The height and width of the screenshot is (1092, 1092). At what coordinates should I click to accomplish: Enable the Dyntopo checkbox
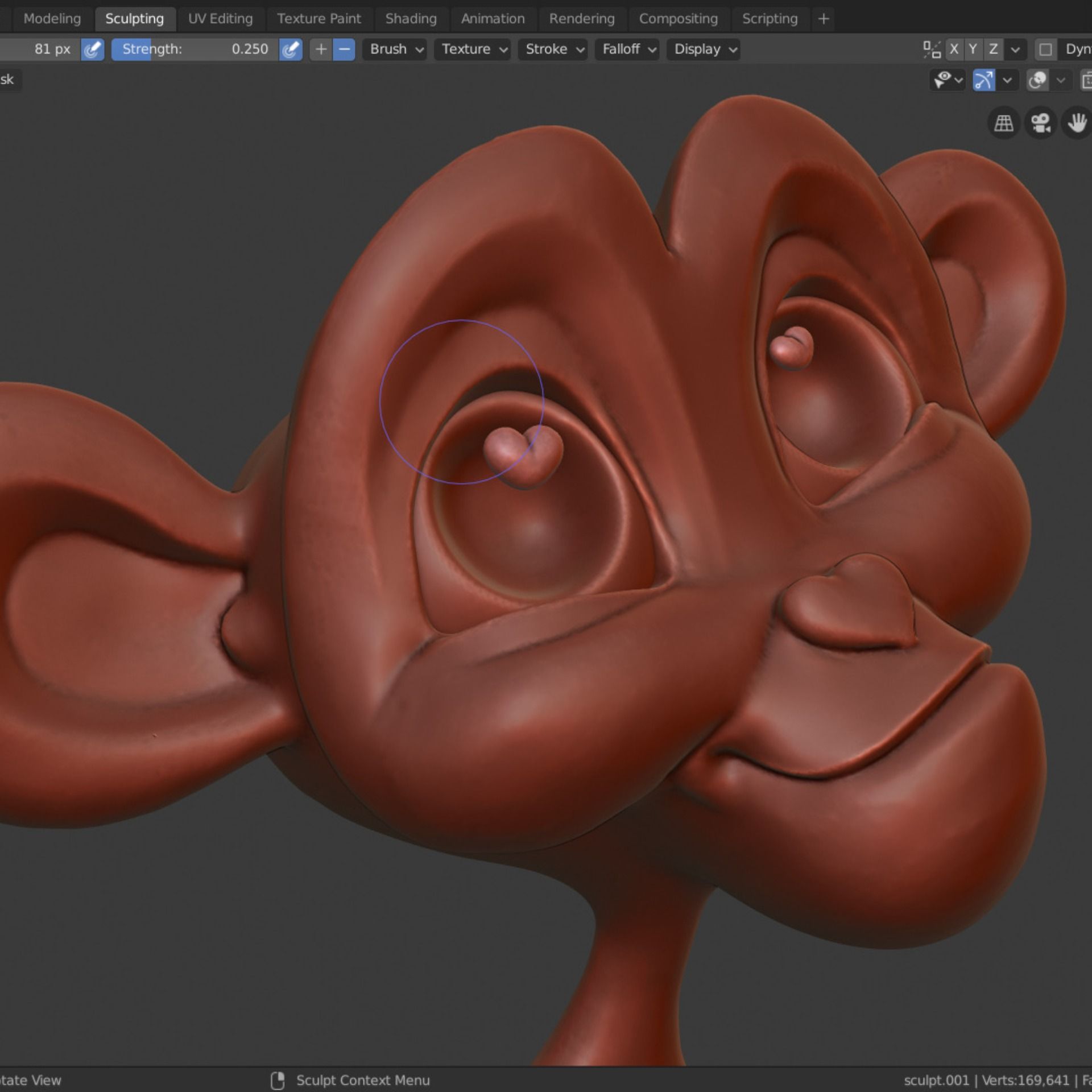(1045, 49)
